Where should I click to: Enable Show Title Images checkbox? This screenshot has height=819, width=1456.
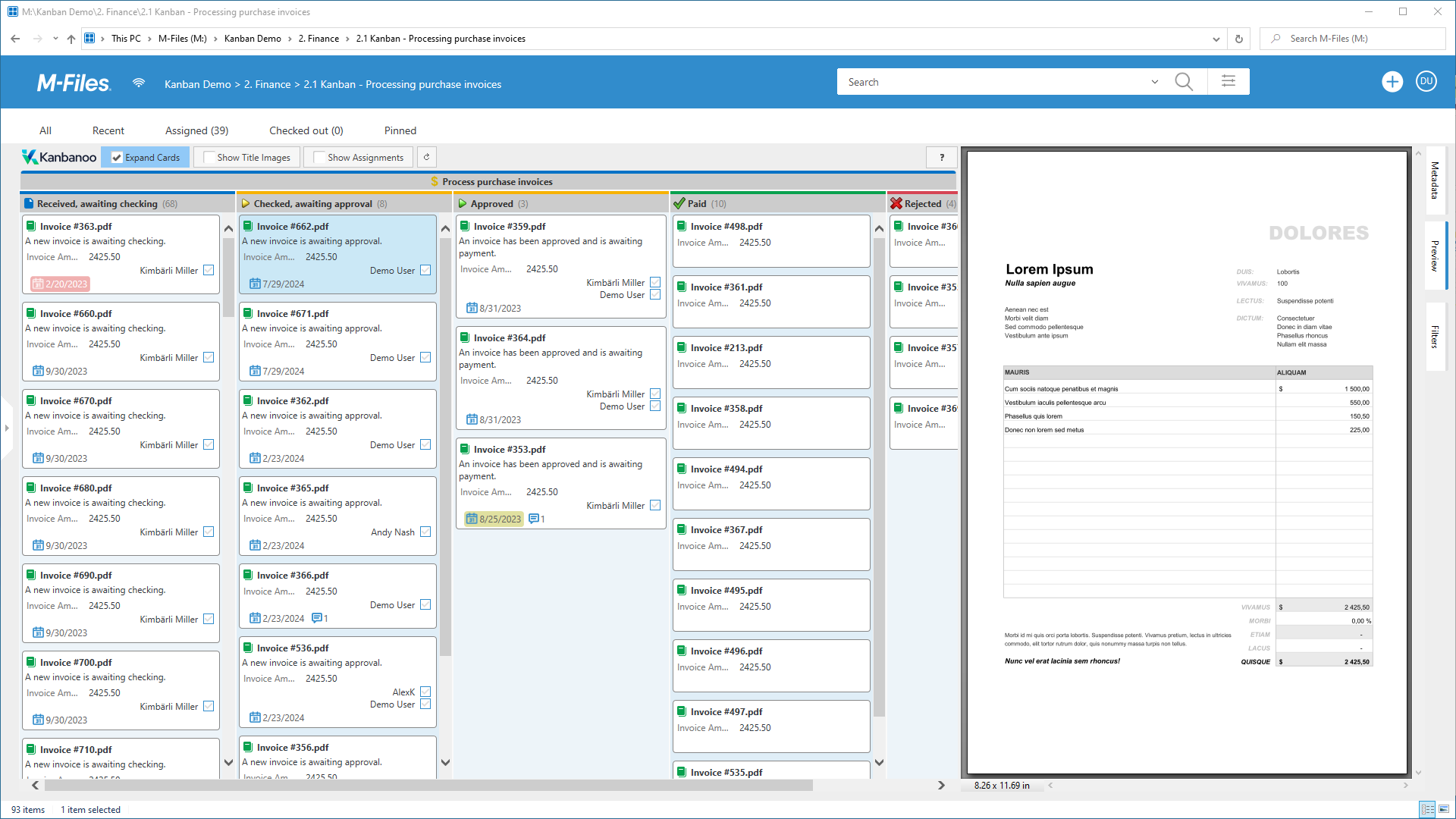point(209,158)
